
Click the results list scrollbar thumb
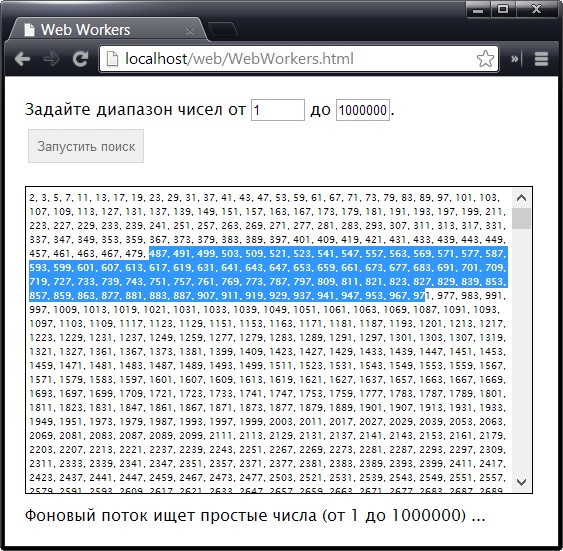pos(521,219)
